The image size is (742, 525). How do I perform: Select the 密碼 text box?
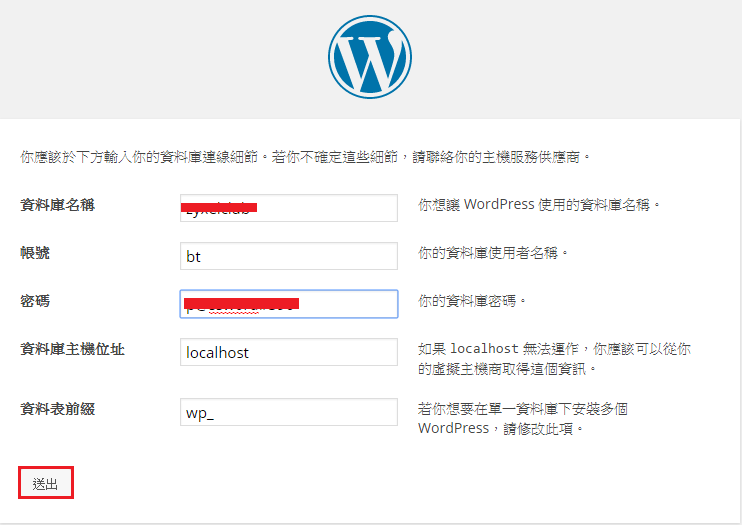pyautogui.click(x=289, y=303)
